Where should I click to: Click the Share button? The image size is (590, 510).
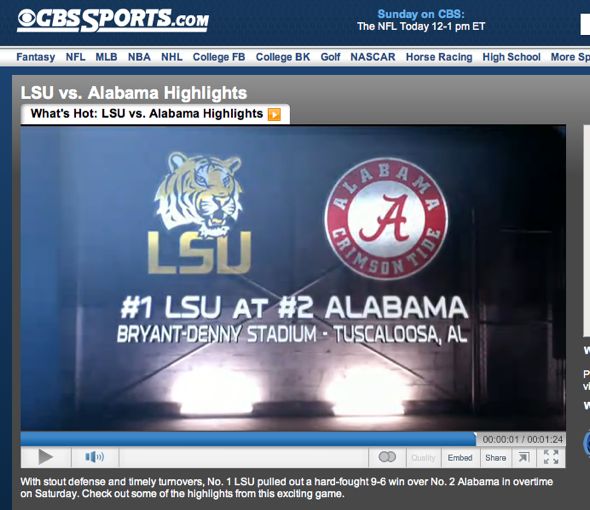click(496, 458)
